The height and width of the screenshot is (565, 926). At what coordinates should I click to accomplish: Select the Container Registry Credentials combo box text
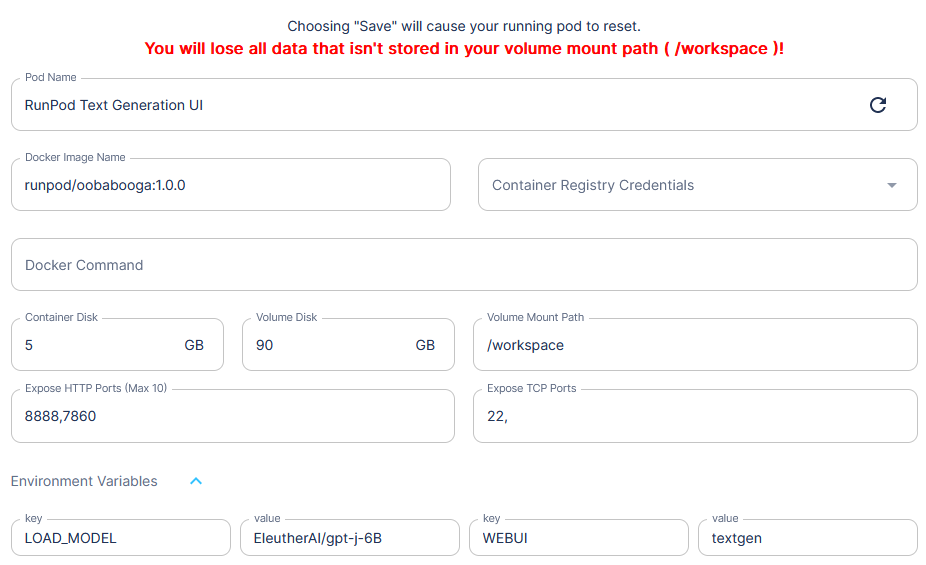(593, 185)
